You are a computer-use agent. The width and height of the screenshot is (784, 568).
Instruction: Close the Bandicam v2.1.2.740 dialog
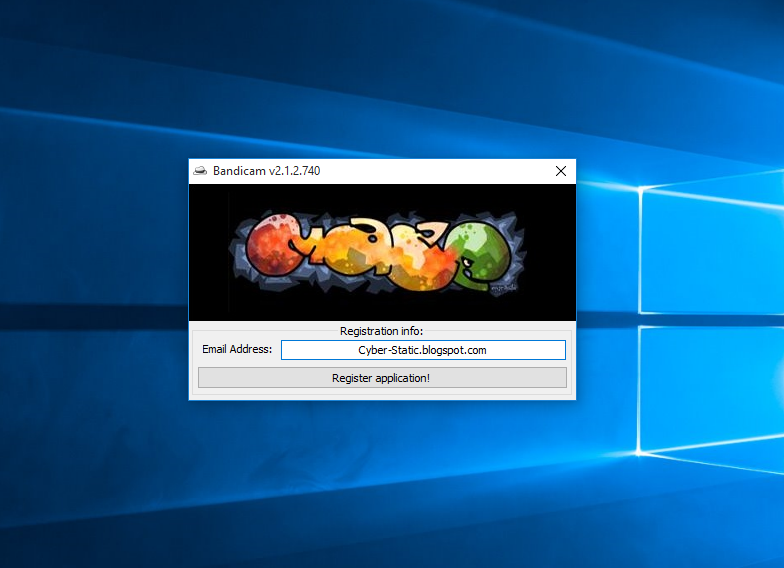[561, 171]
